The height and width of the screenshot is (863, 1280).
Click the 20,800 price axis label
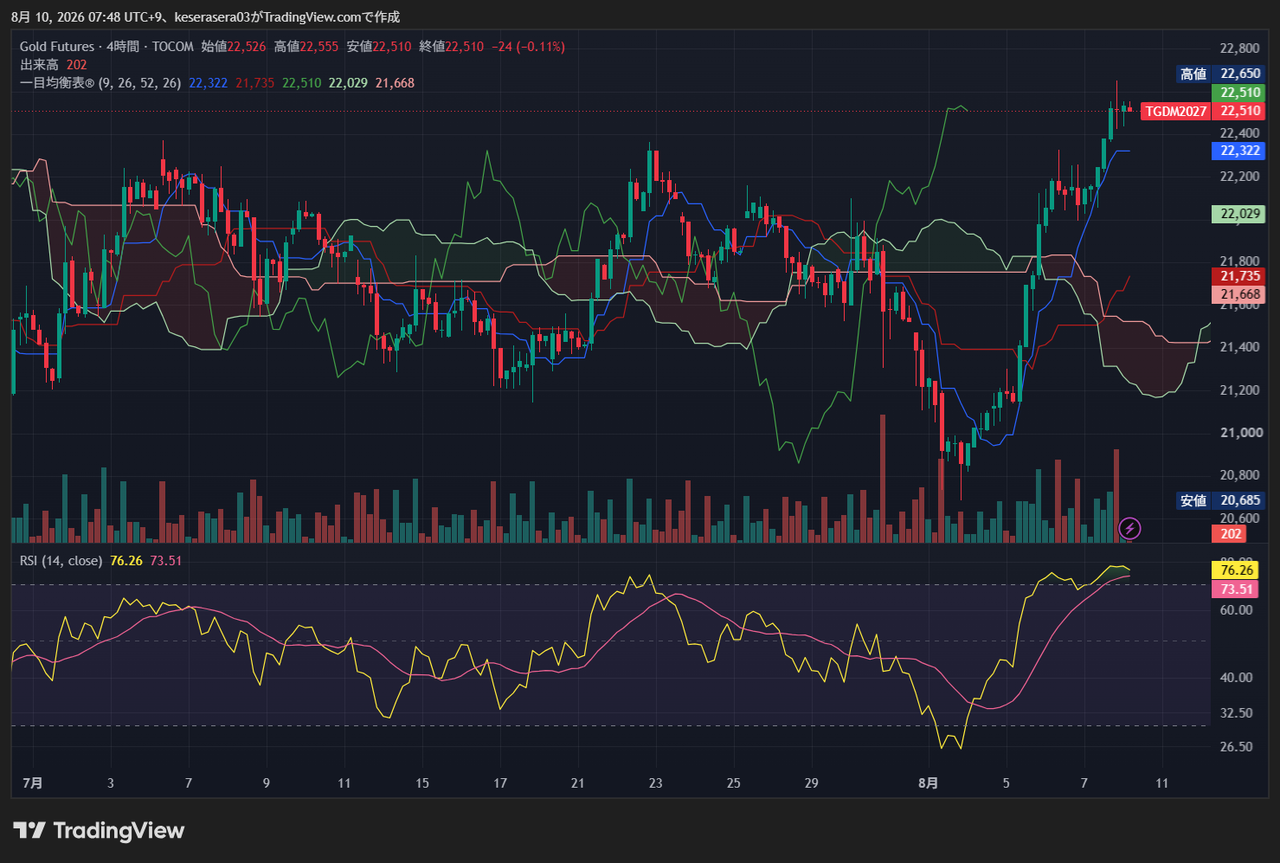click(1240, 474)
